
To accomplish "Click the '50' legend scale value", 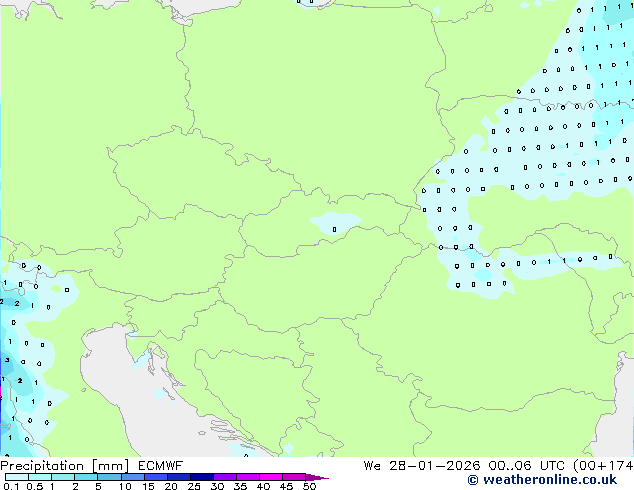I will pos(309,486).
